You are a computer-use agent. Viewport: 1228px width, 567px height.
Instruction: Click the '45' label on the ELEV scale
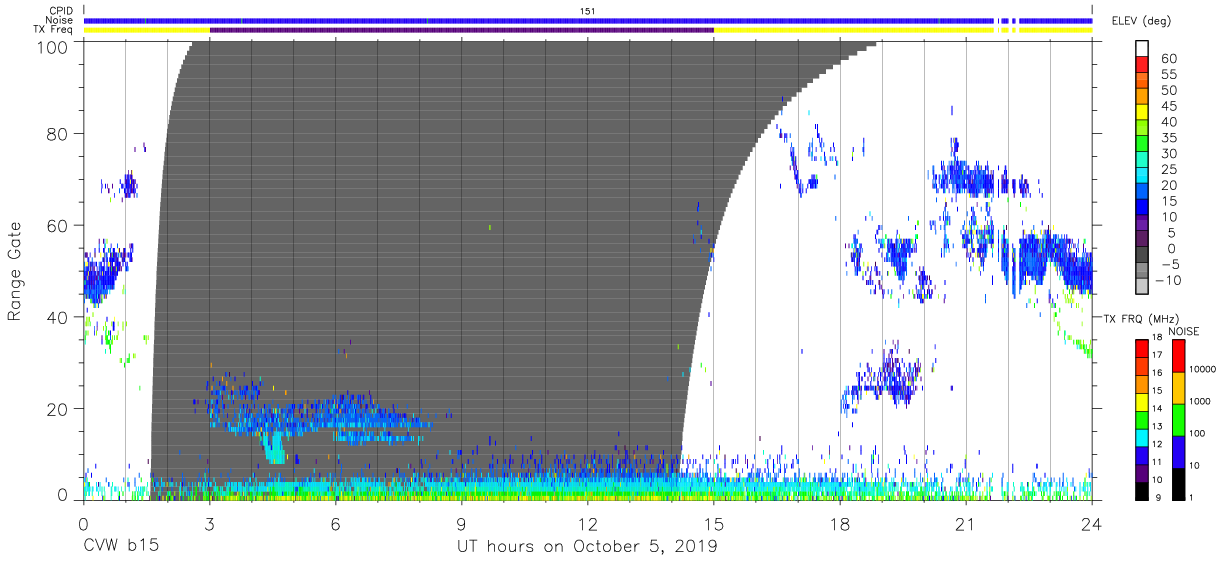point(1169,106)
